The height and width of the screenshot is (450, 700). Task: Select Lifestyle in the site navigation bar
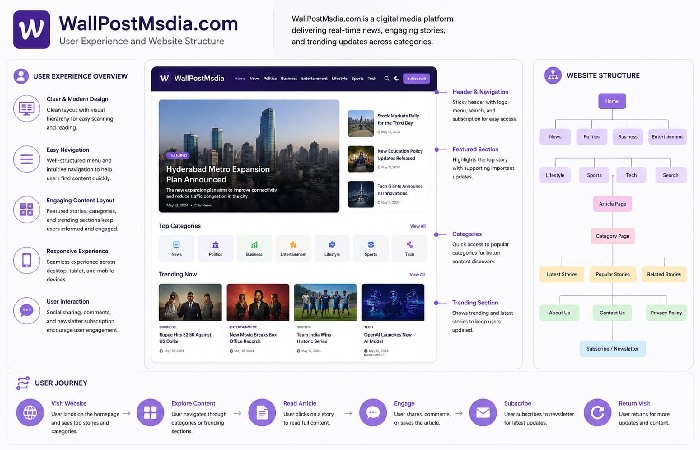pyautogui.click(x=340, y=79)
